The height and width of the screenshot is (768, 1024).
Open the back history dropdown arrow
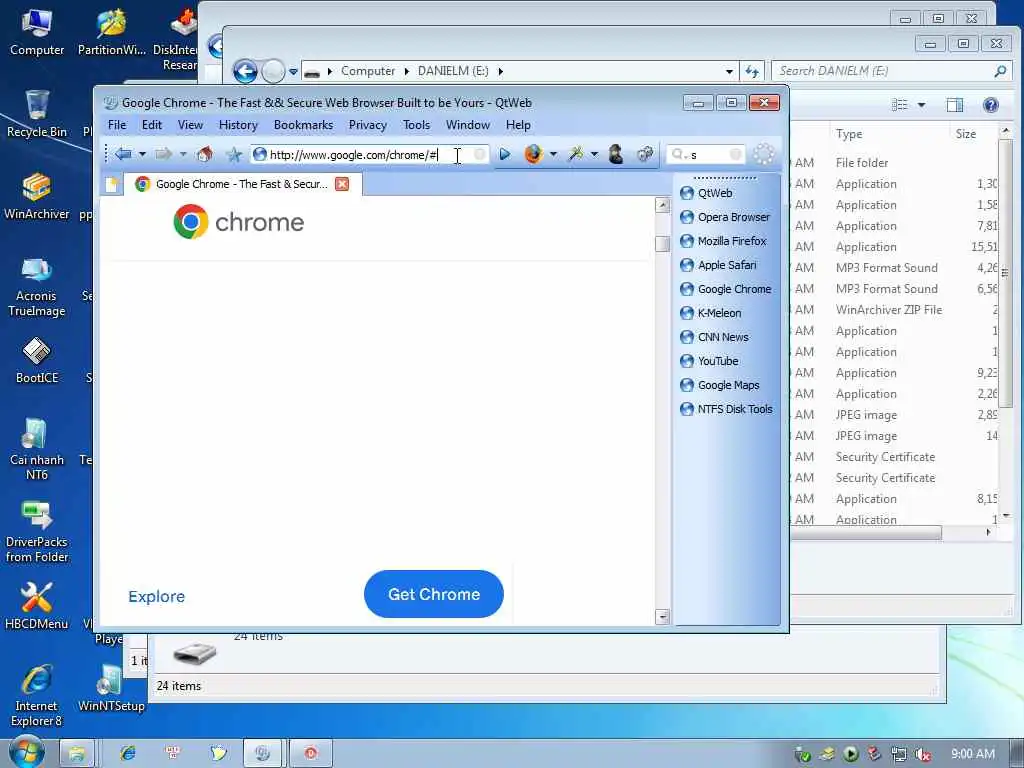point(142,155)
